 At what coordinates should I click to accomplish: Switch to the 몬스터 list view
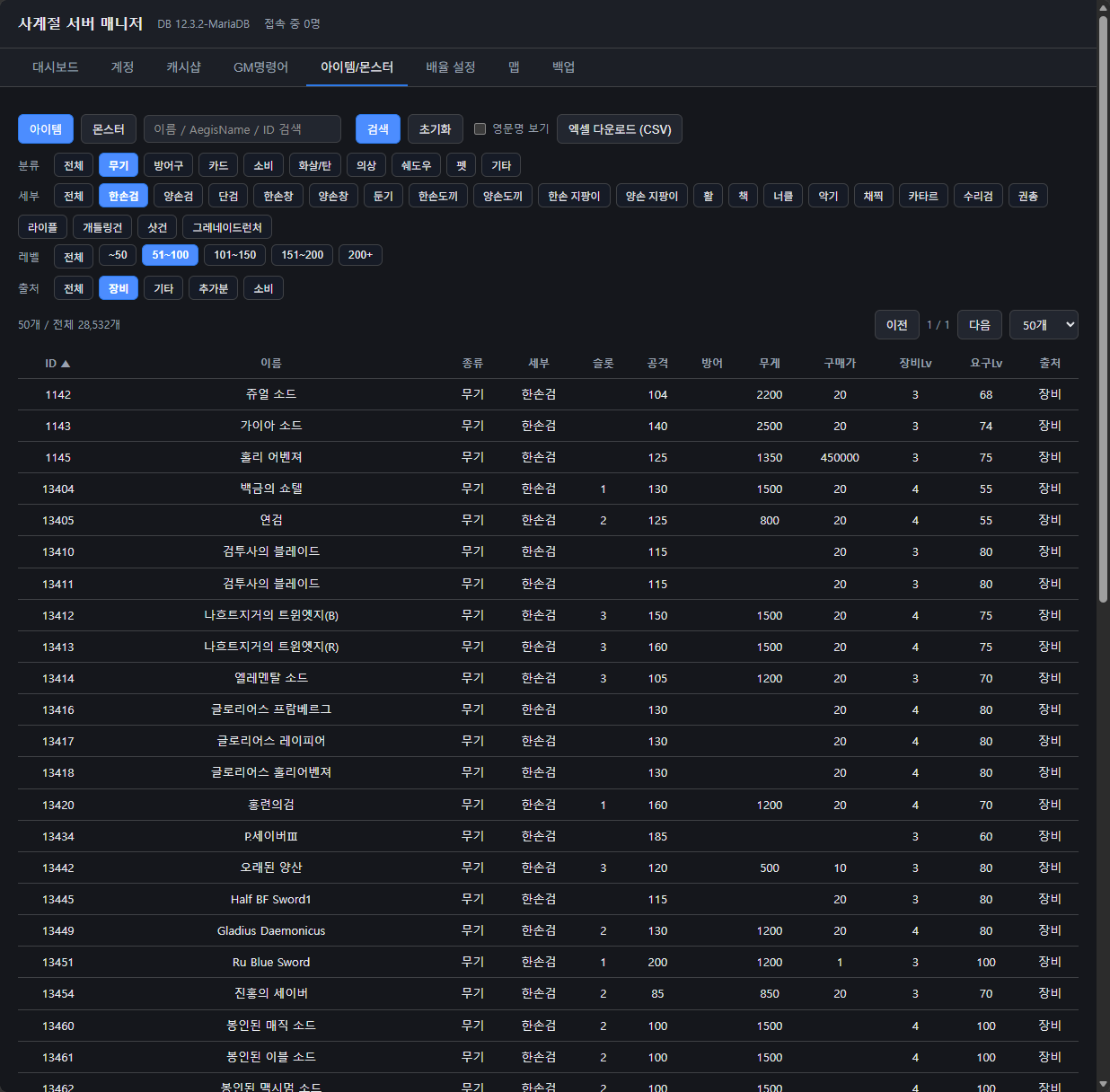point(109,129)
